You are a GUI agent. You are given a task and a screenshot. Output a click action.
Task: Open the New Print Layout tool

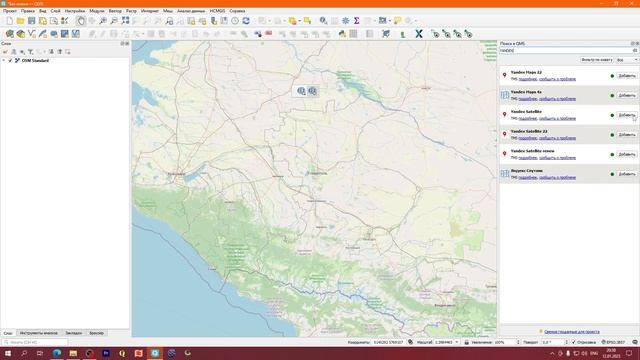[x=42, y=21]
